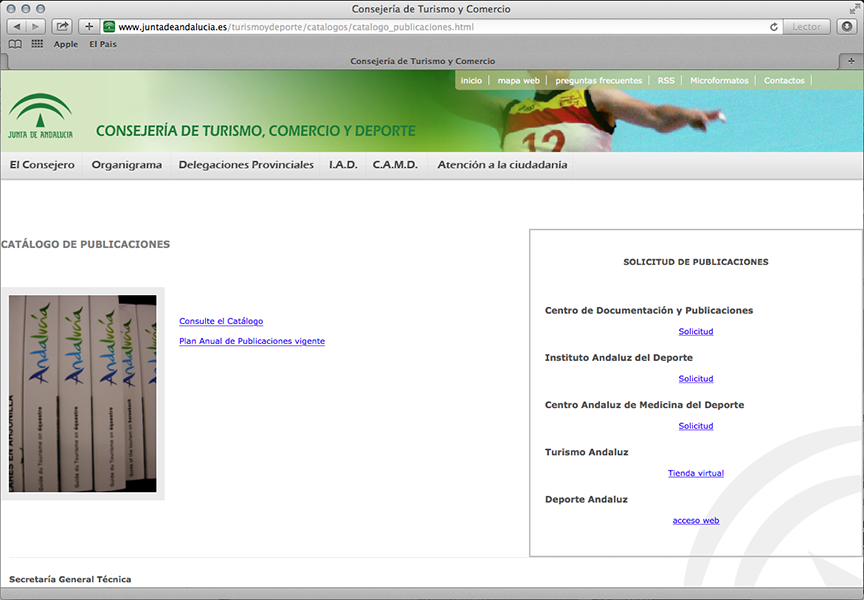
Task: Click the Andalucía books thumbnail image
Action: [x=83, y=393]
